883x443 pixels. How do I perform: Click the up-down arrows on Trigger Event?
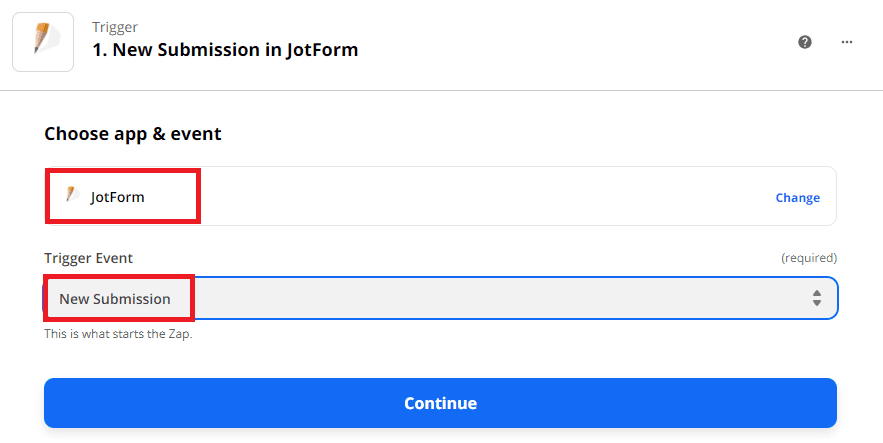click(817, 298)
